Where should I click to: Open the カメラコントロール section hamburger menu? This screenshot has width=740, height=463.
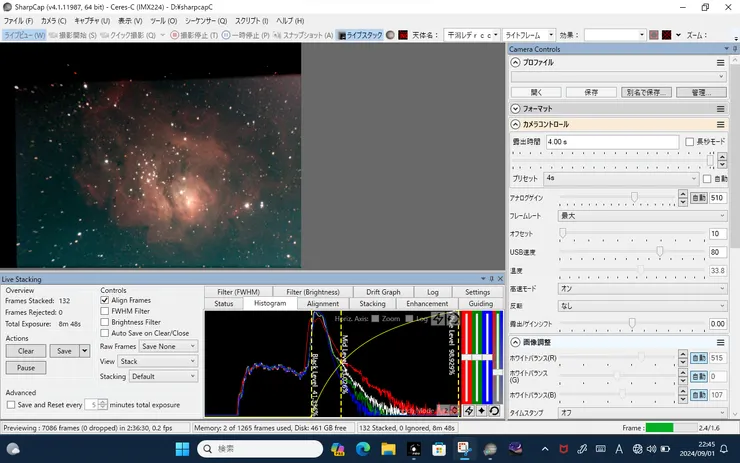(x=720, y=125)
